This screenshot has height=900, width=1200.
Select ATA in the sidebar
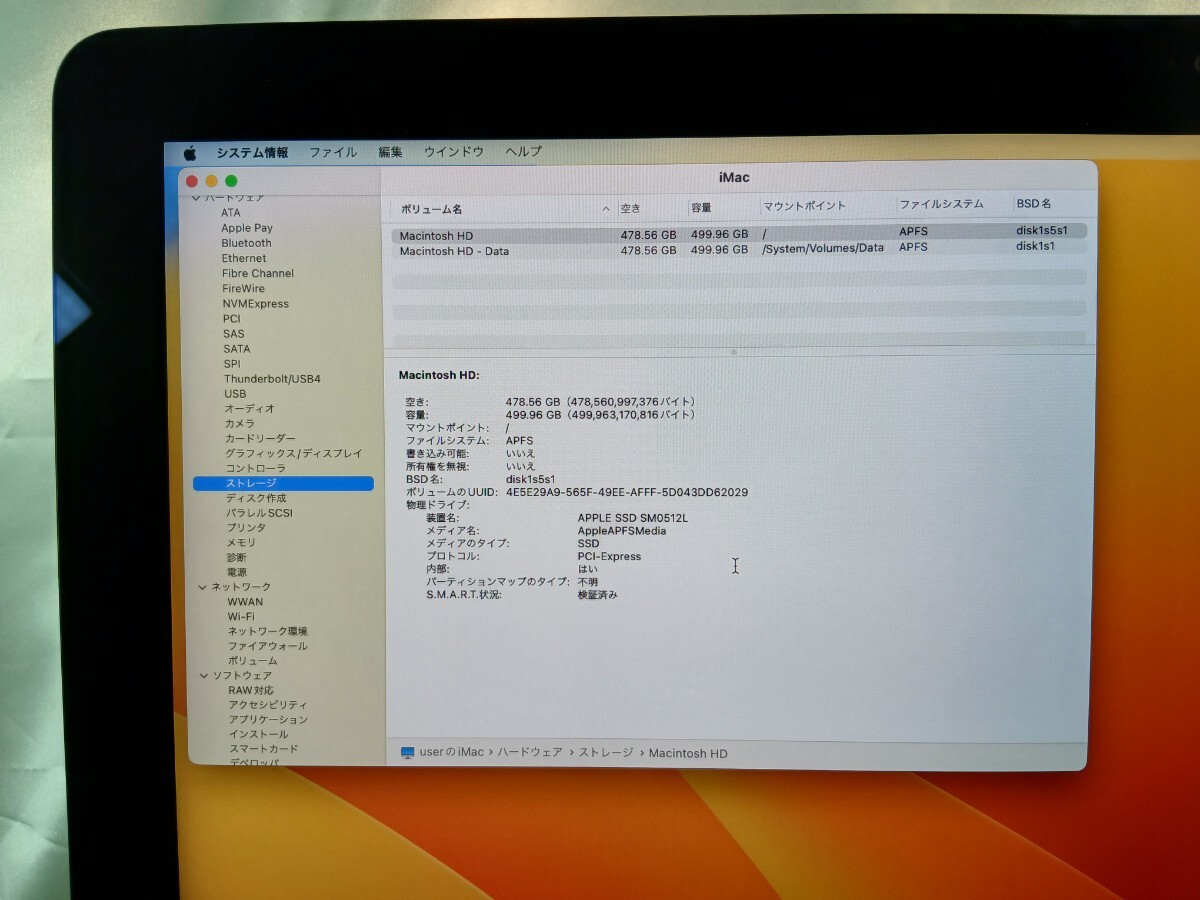click(231, 213)
